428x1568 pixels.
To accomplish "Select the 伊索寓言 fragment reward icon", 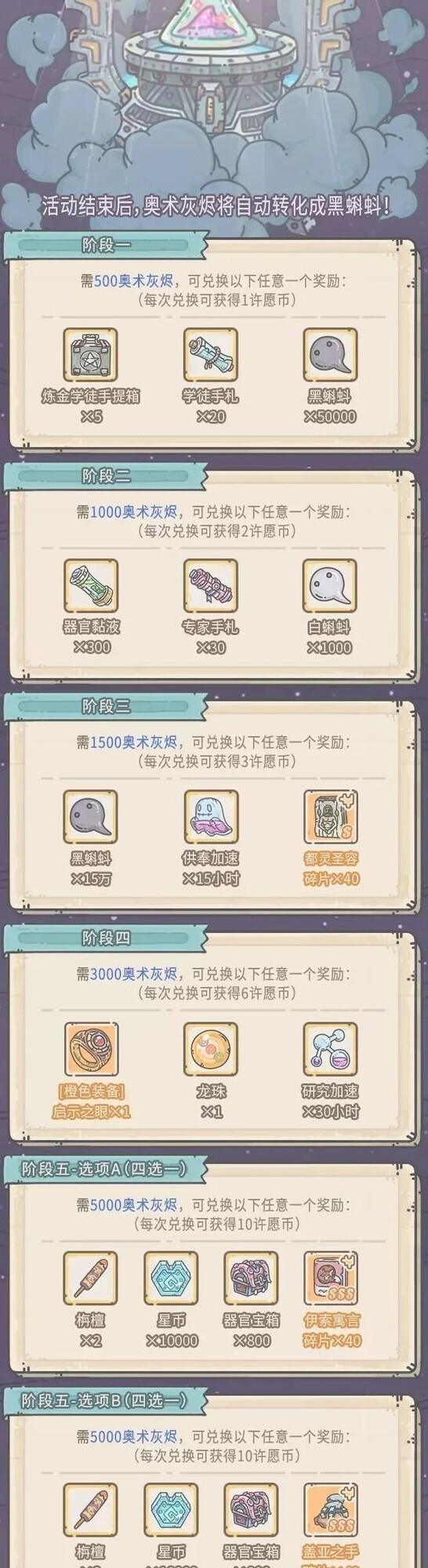I will [331, 1278].
